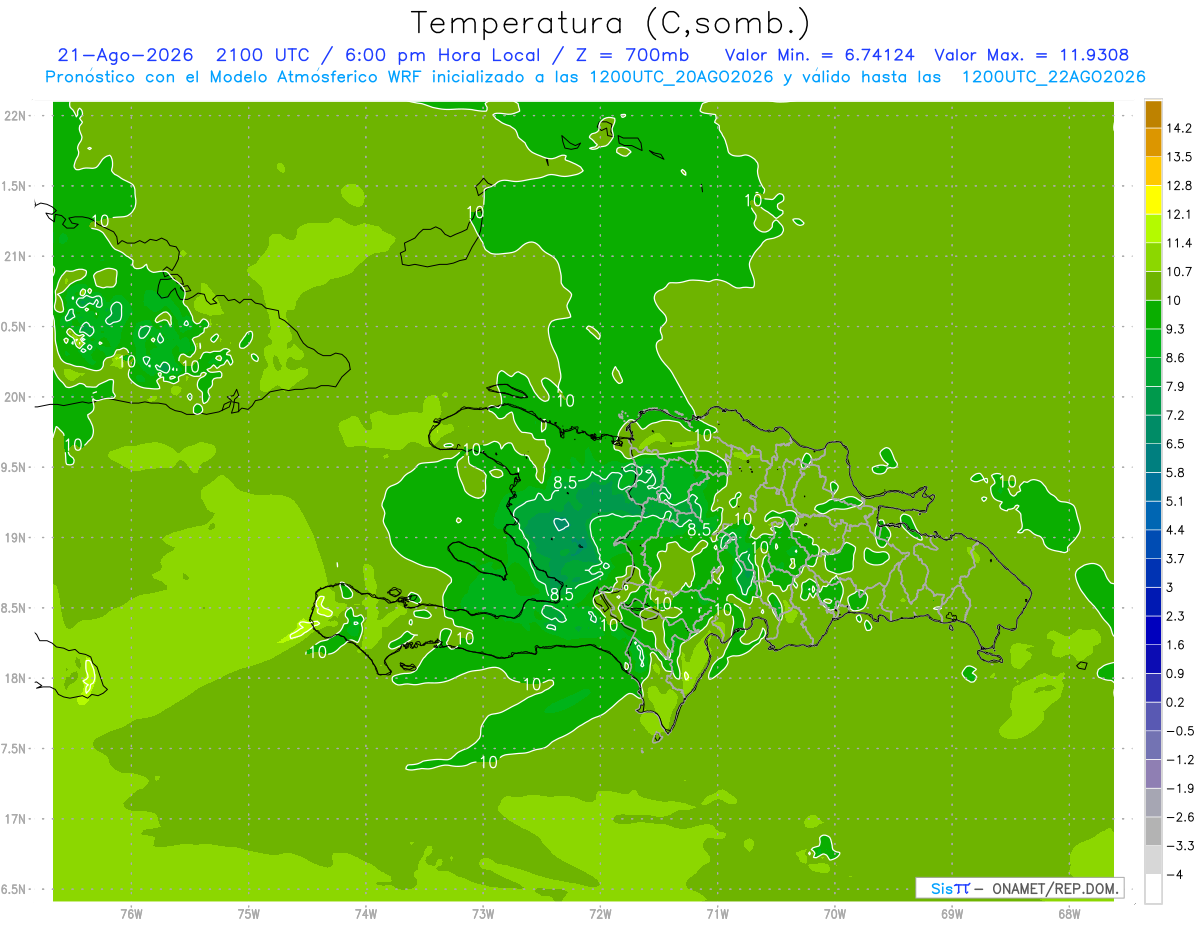Select valid-until time '1200UTC_22AGO2026'
This screenshot has height=927, width=1200.
[x=1053, y=77]
